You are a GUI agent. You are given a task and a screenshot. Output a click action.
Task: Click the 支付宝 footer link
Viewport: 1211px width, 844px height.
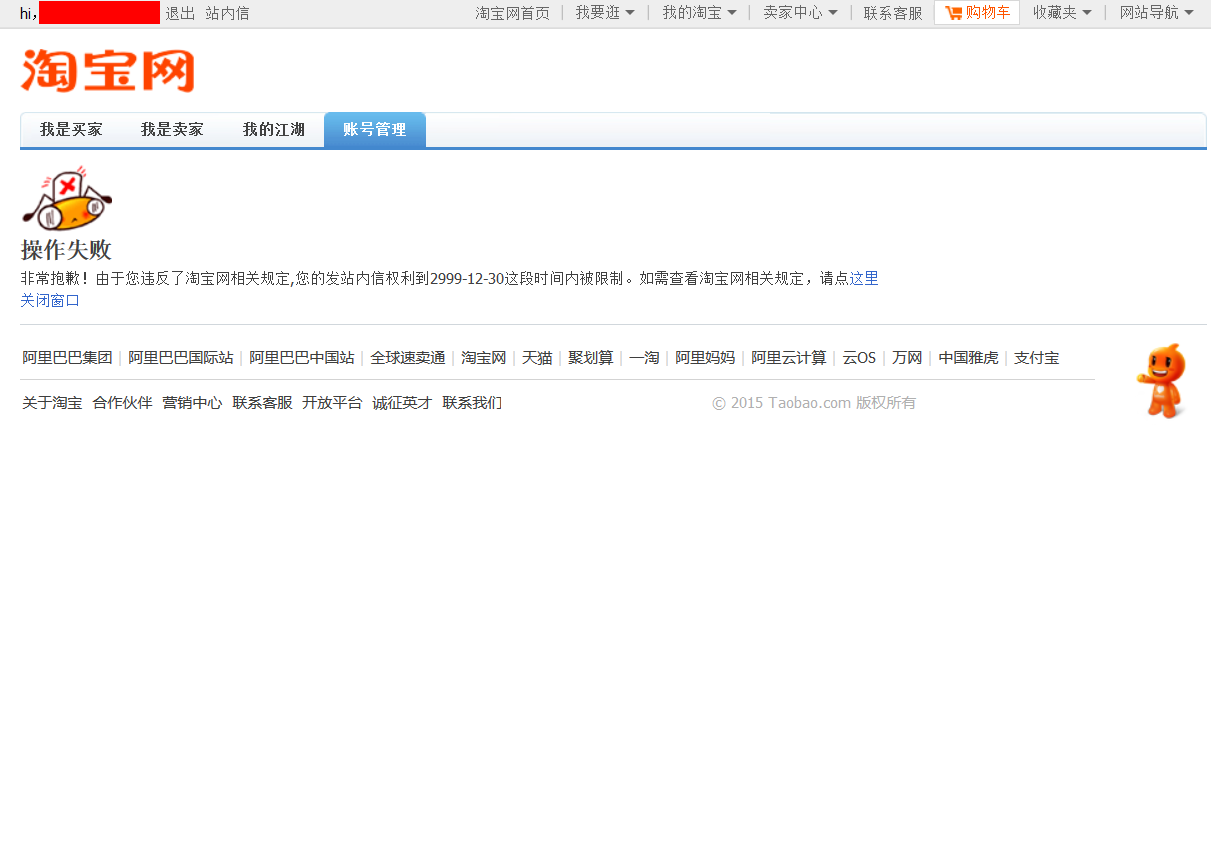click(1036, 357)
